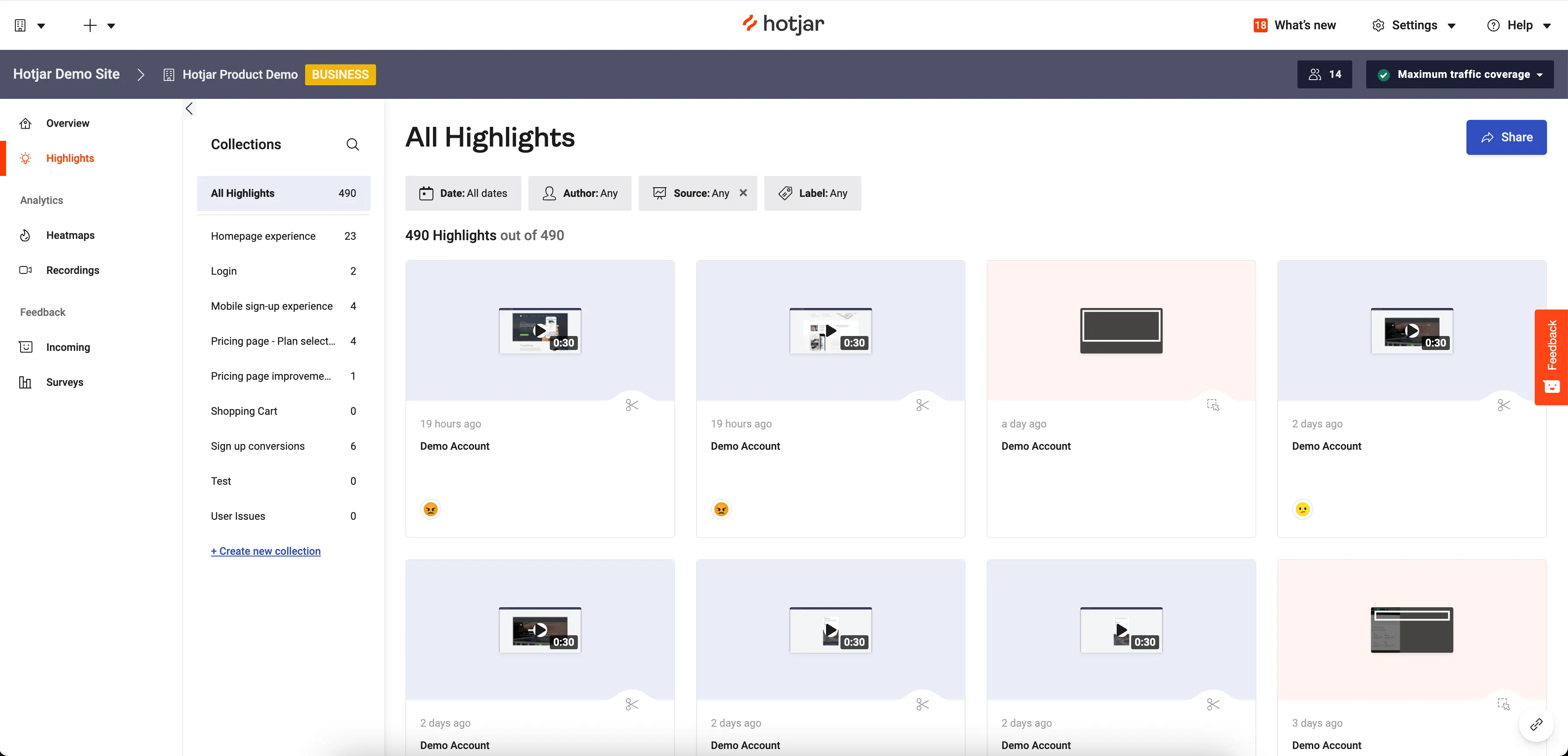Click the Share button
This screenshot has width=1568, height=756.
click(x=1506, y=137)
